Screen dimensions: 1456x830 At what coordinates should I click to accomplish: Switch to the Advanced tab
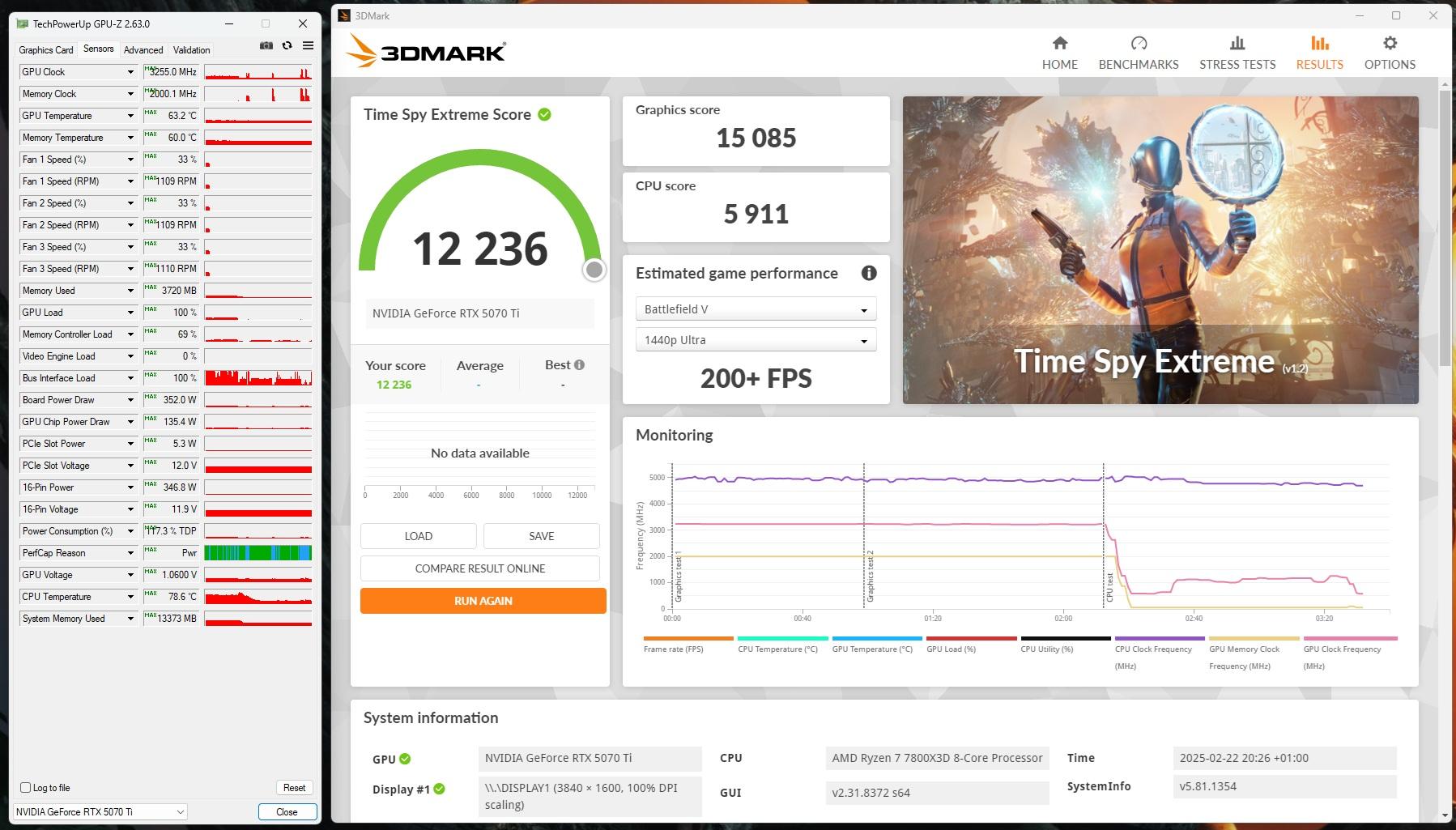(x=143, y=49)
